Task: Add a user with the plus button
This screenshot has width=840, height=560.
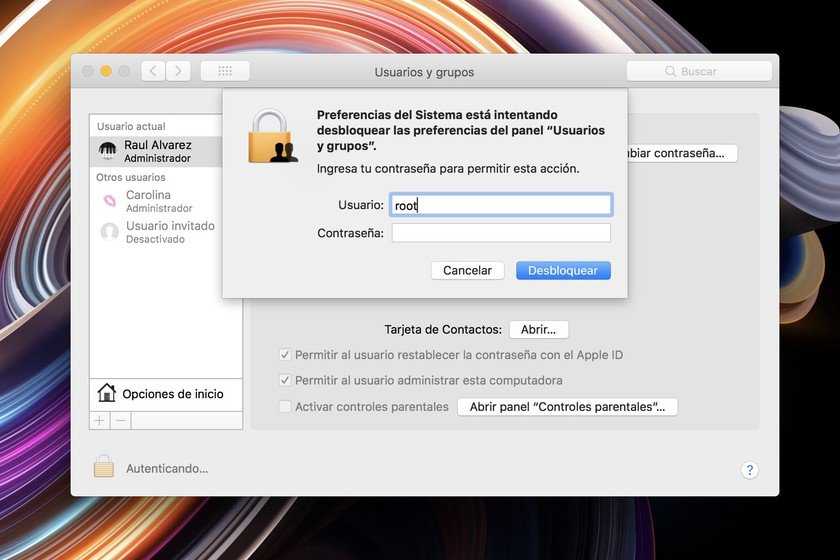Action: click(x=100, y=421)
